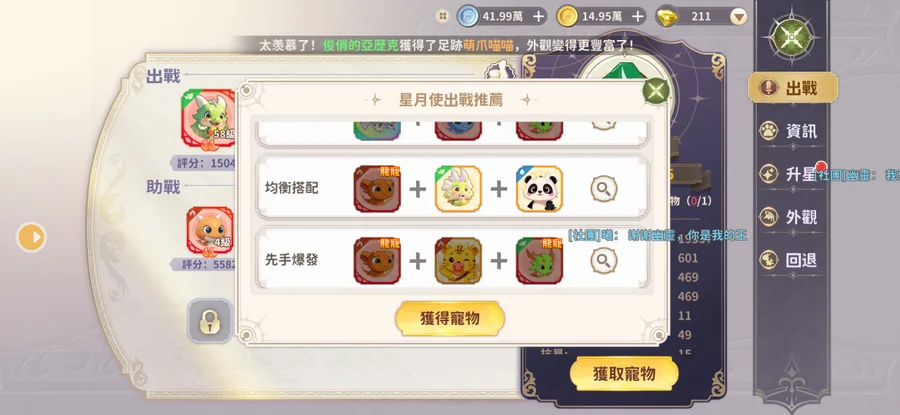The width and height of the screenshot is (900, 415).
Task: Select panda pet in 均衡搭配 row
Action: tap(539, 189)
